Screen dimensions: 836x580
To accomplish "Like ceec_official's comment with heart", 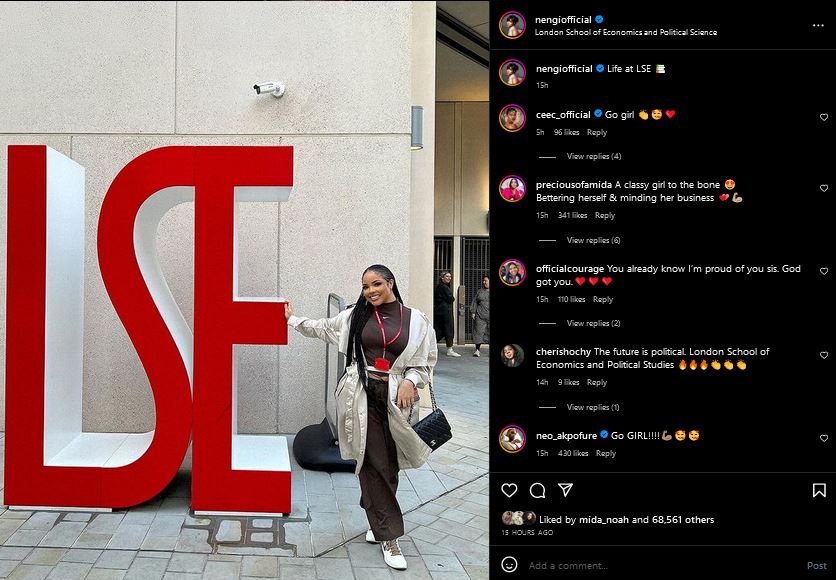I will [824, 117].
